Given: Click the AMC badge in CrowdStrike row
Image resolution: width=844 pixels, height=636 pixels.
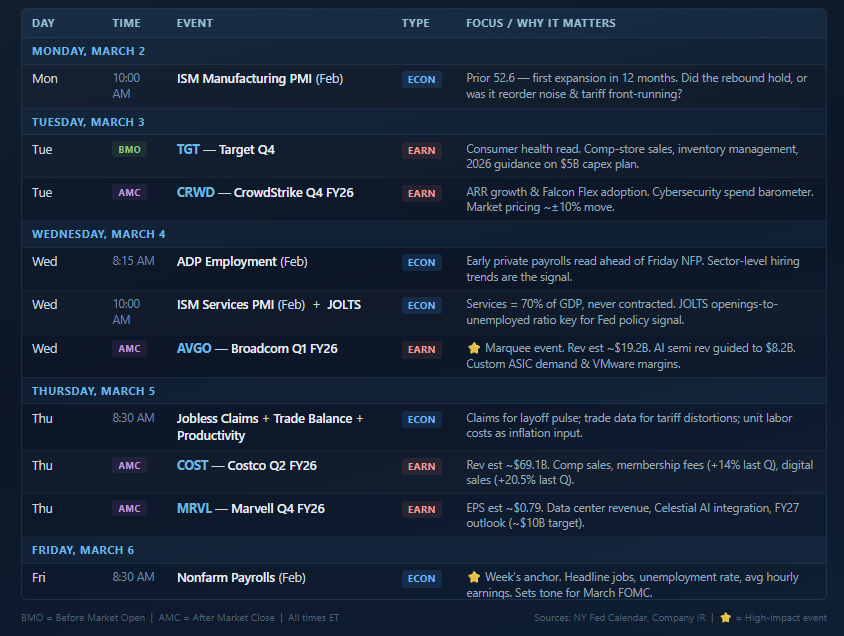Looking at the screenshot, I should point(129,193).
